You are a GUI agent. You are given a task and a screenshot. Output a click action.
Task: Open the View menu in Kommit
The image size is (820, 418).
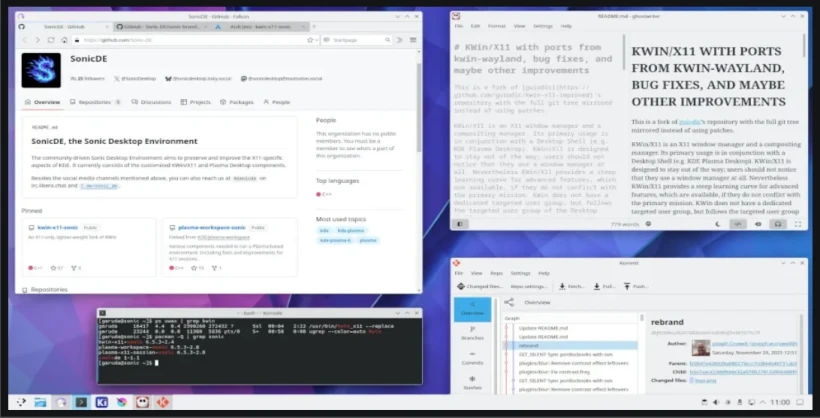(476, 273)
